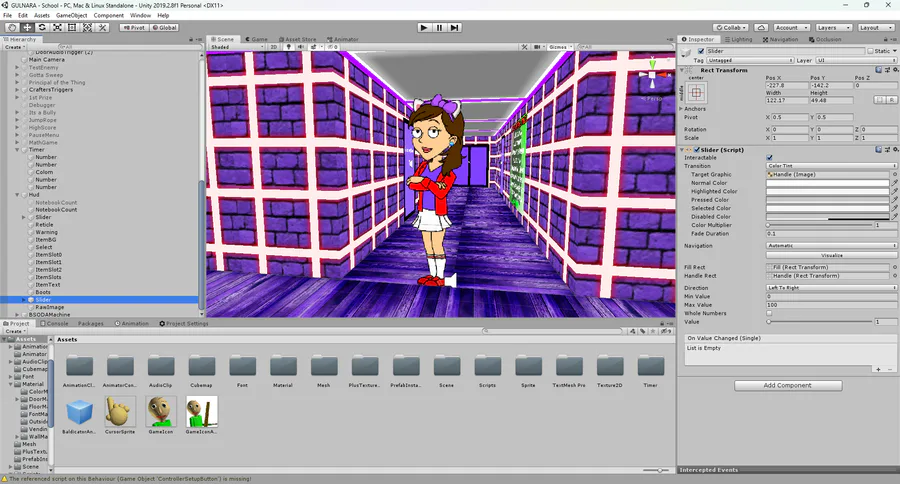
Task: Open Slider Script gear menu
Action: (x=895, y=150)
